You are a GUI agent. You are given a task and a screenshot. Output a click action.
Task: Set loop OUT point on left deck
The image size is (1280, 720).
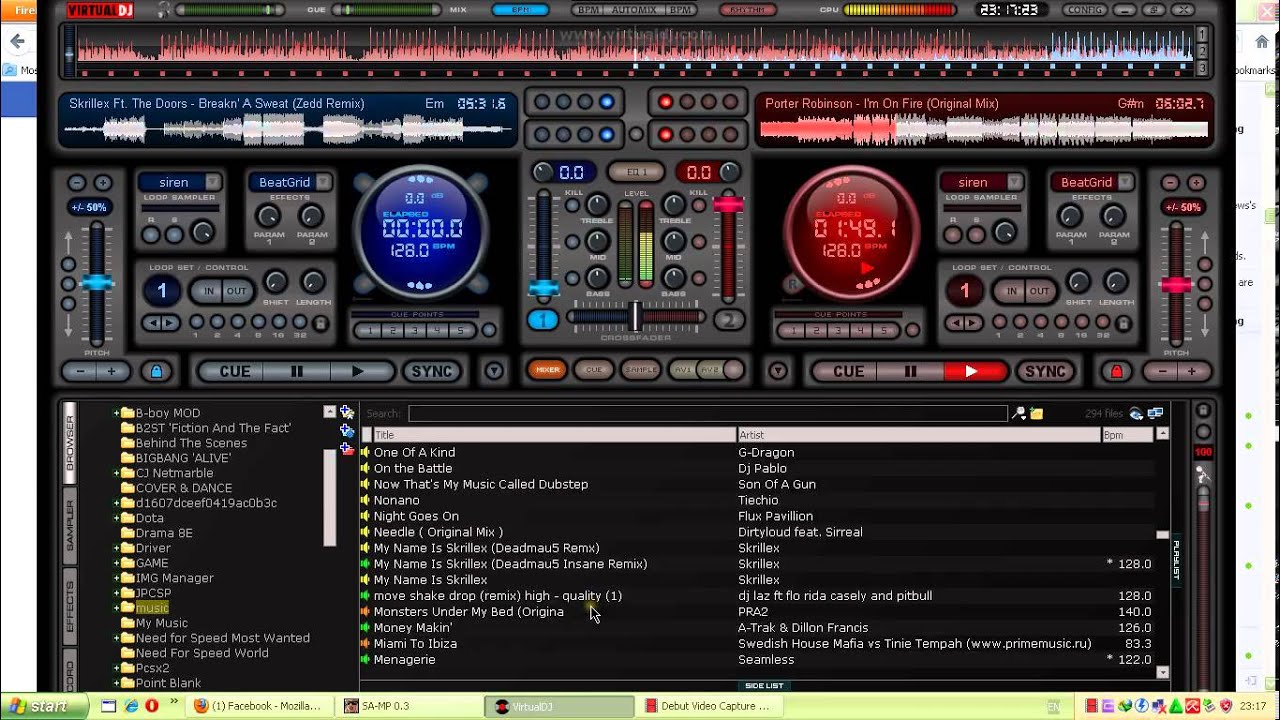236,291
